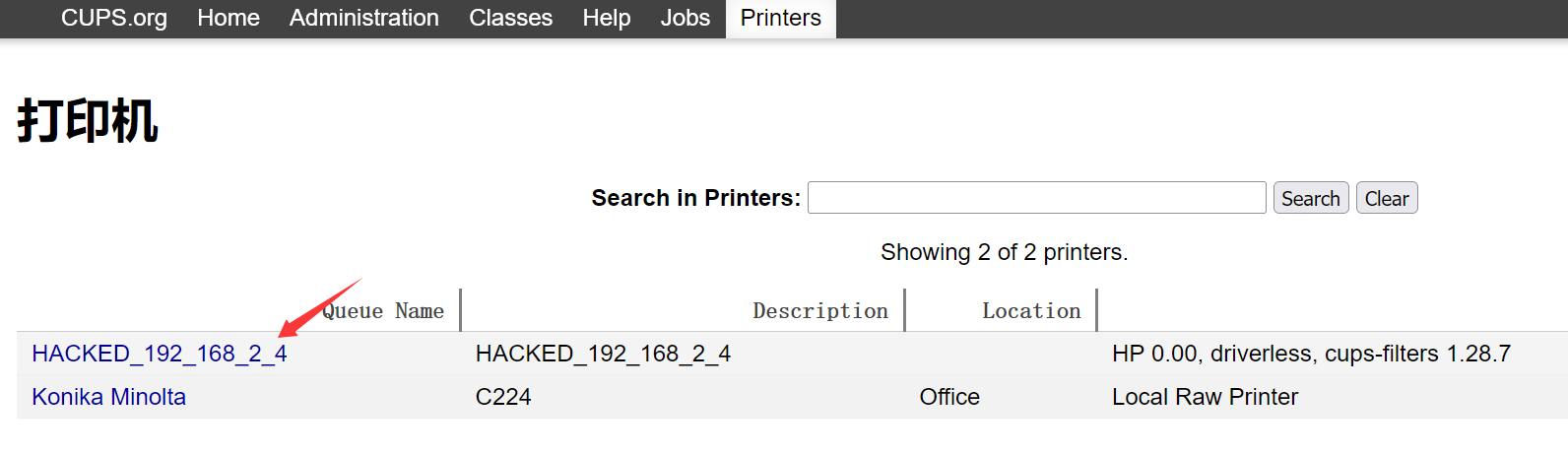The image size is (1568, 455).
Task: Open the Help tab
Action: tap(607, 18)
